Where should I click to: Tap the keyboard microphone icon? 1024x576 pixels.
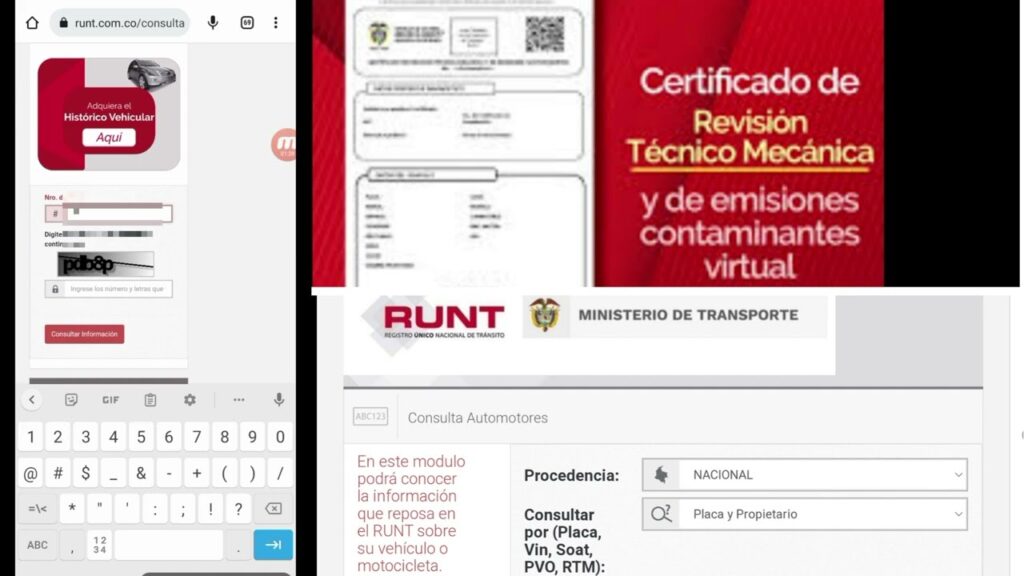click(279, 400)
